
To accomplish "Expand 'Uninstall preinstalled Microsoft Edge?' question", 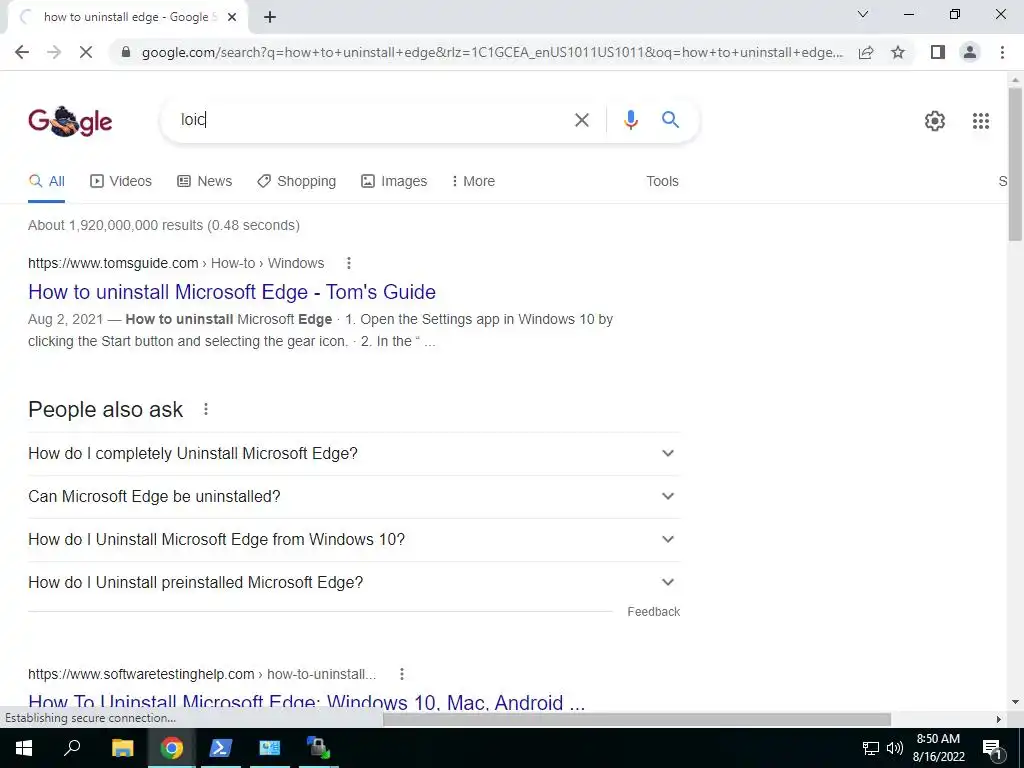I will (x=354, y=583).
